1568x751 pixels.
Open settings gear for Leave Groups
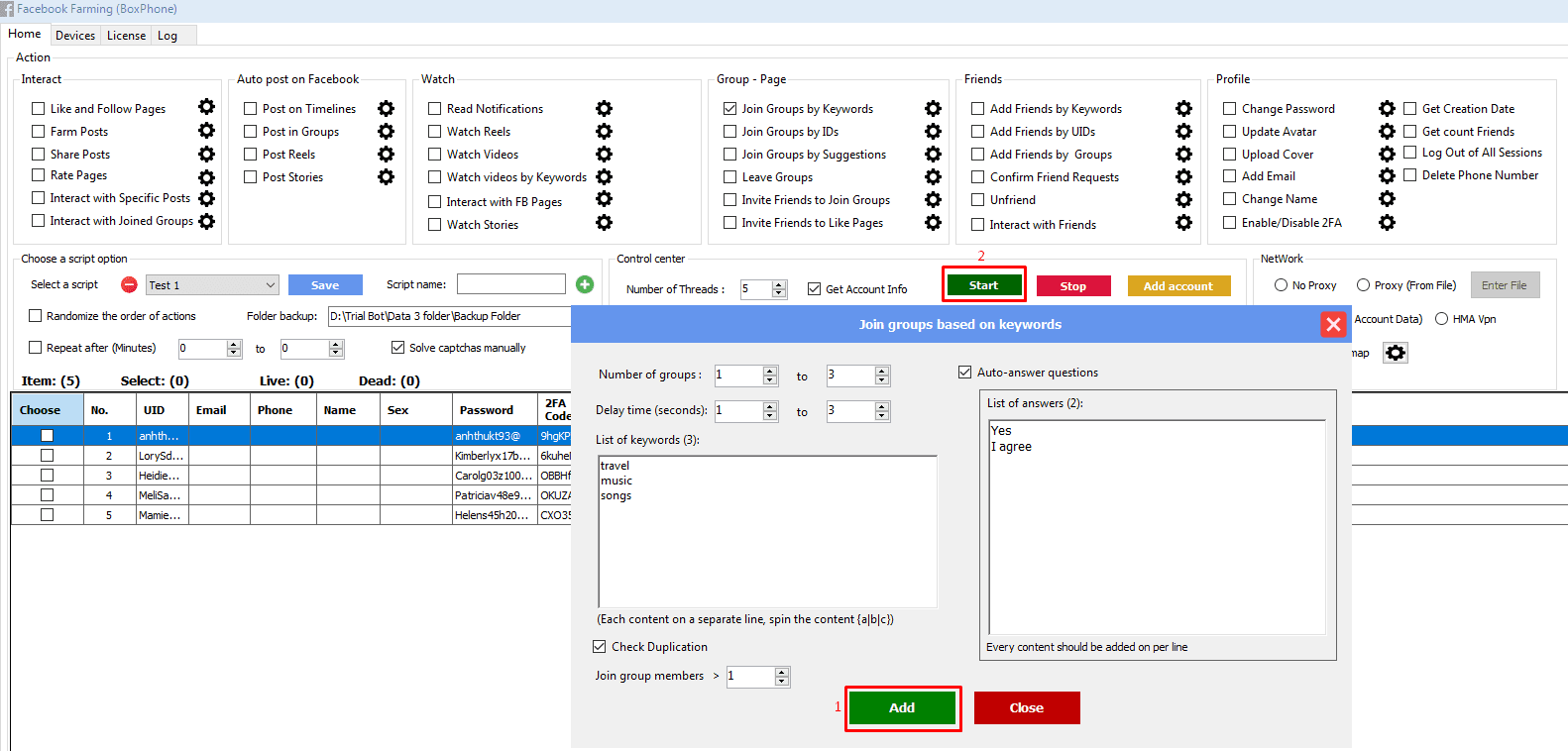click(x=933, y=176)
